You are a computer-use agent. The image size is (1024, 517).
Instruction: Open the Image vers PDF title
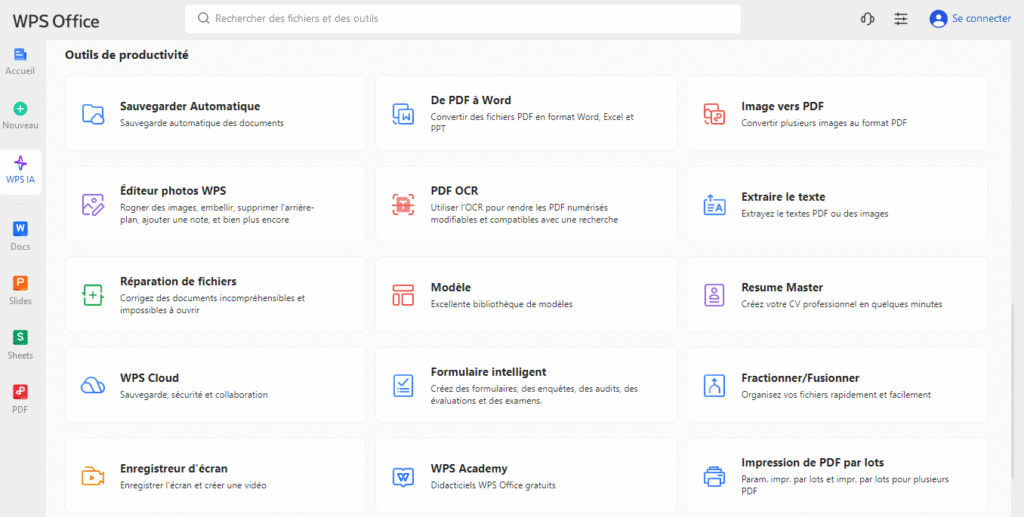782,106
